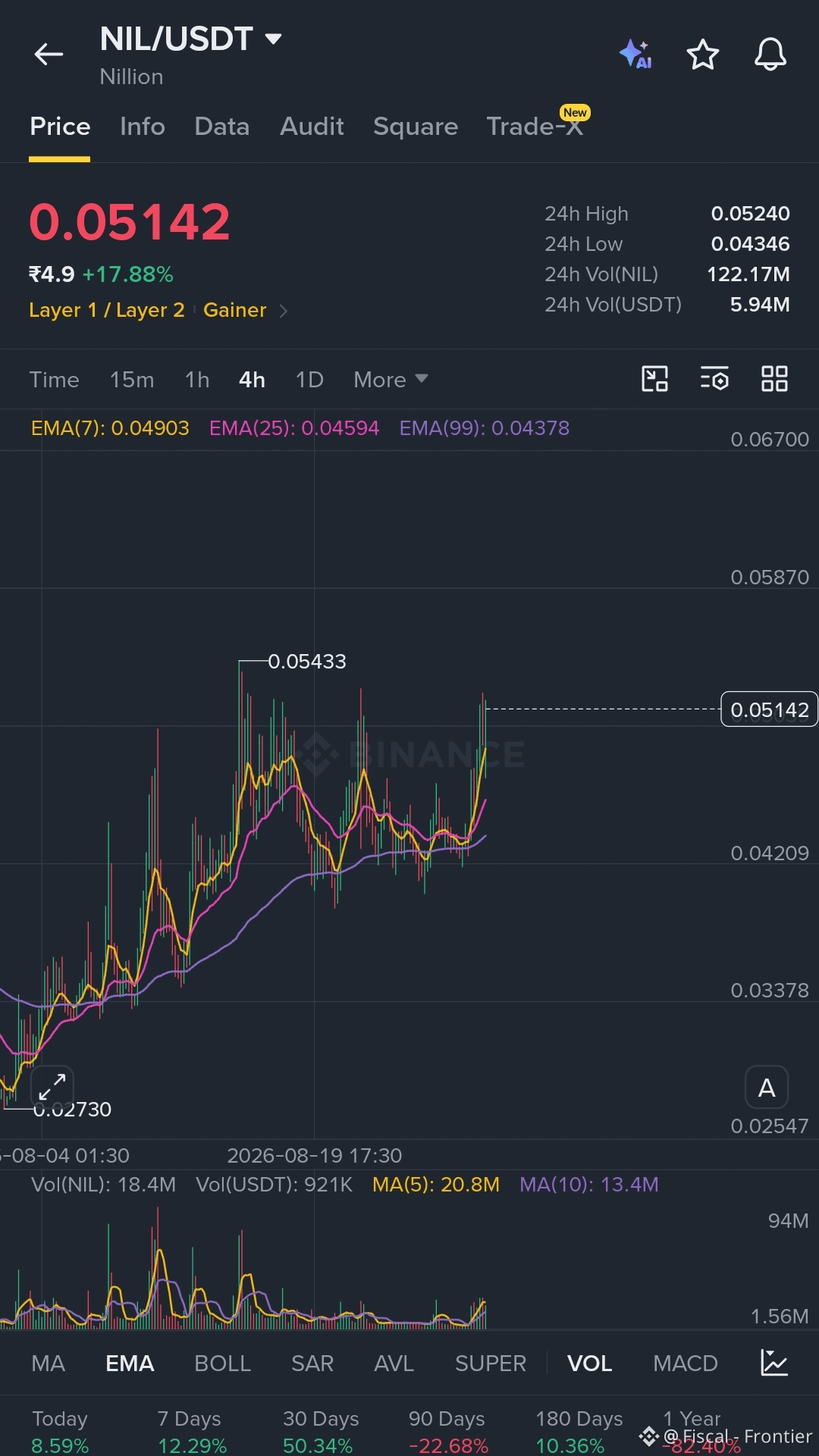Enable AVL indicator
The width and height of the screenshot is (819, 1456).
click(394, 1364)
